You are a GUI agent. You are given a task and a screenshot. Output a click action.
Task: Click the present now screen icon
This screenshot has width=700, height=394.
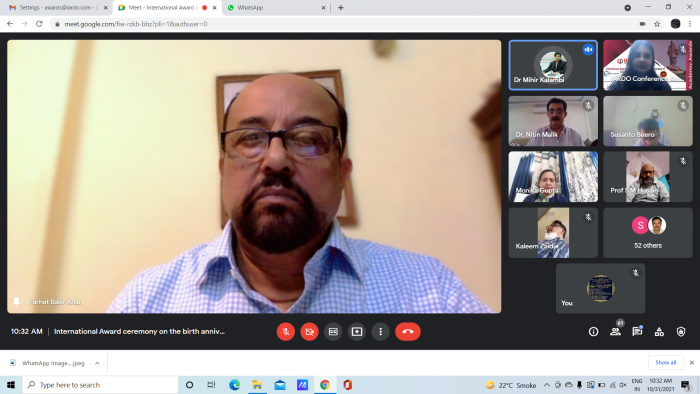point(357,332)
